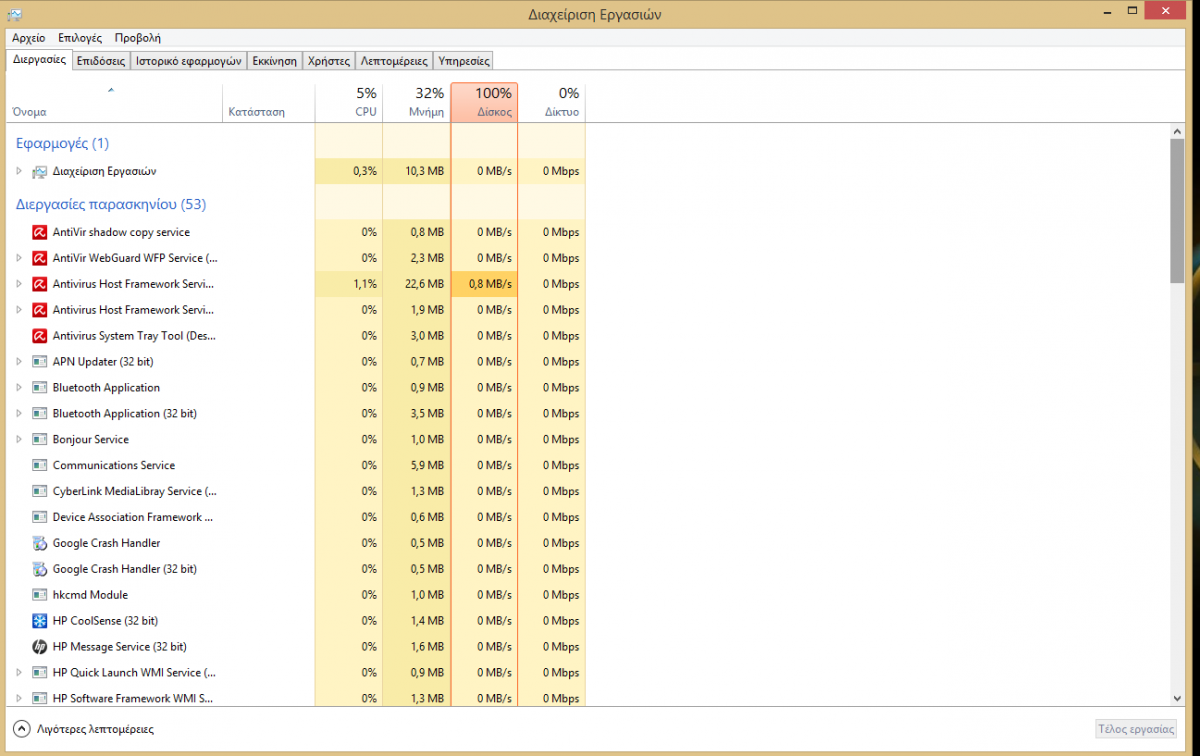Click the 0,8 MB/s disk value cell
This screenshot has height=756, width=1200.
click(x=484, y=284)
